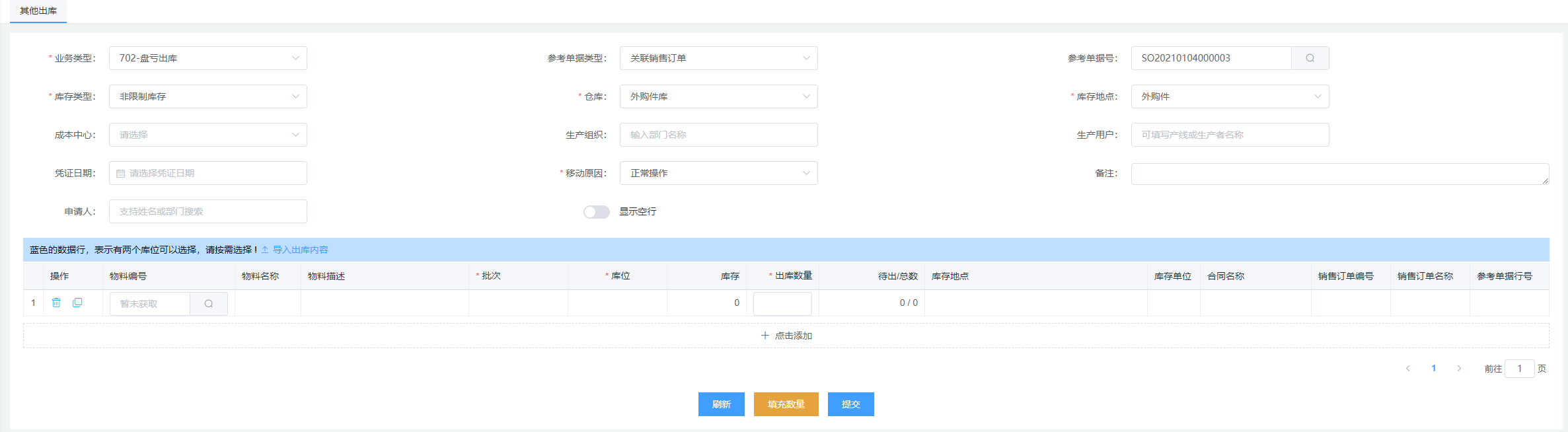This screenshot has height=432, width=1568.
Task: Go to previous page arrow
Action: (x=1408, y=369)
